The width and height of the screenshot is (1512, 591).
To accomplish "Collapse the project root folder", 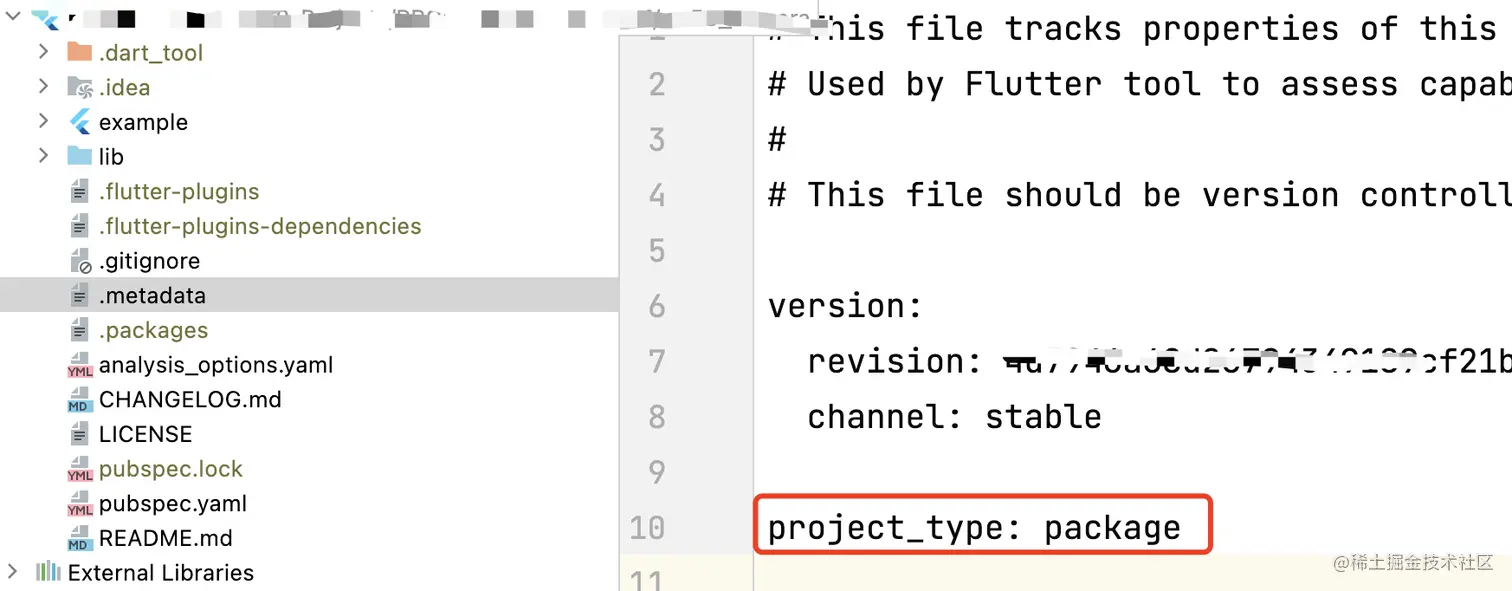I will coord(11,18).
